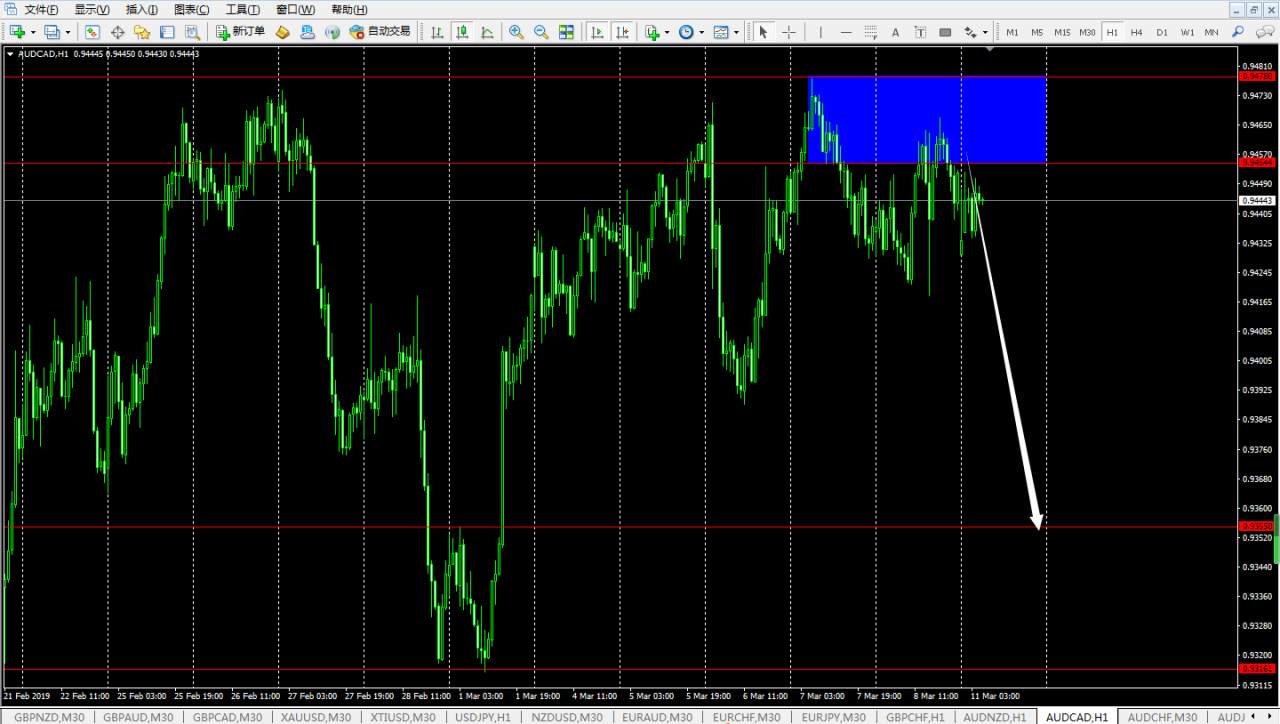Click the templates icon
This screenshot has width=1280, height=724.
721,32
